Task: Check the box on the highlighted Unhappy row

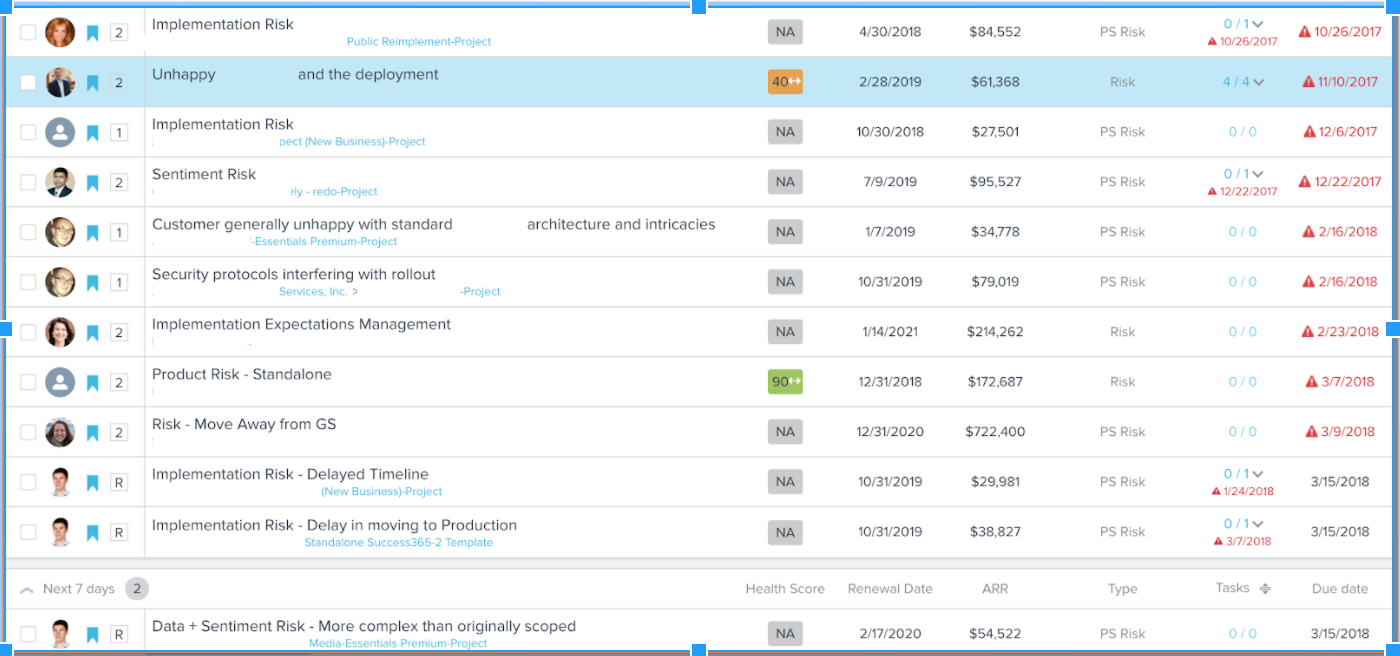Action: click(28, 82)
